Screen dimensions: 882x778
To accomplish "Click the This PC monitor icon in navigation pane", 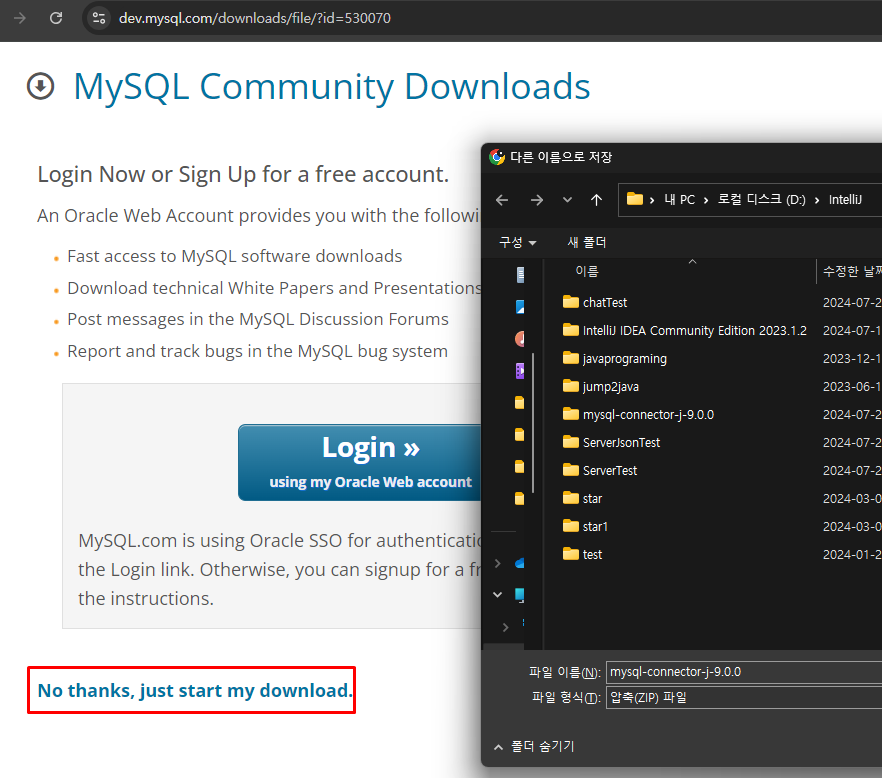I will pos(520,595).
